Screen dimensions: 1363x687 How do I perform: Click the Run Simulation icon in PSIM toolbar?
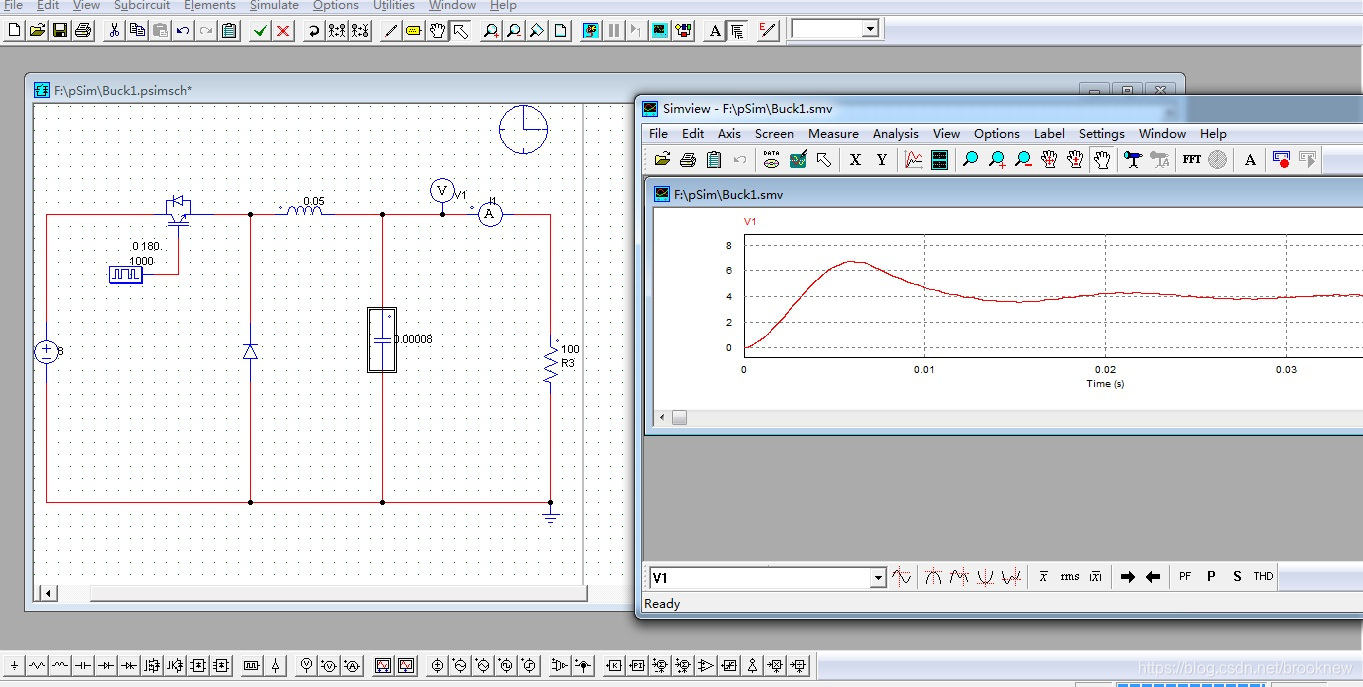pyautogui.click(x=590, y=30)
